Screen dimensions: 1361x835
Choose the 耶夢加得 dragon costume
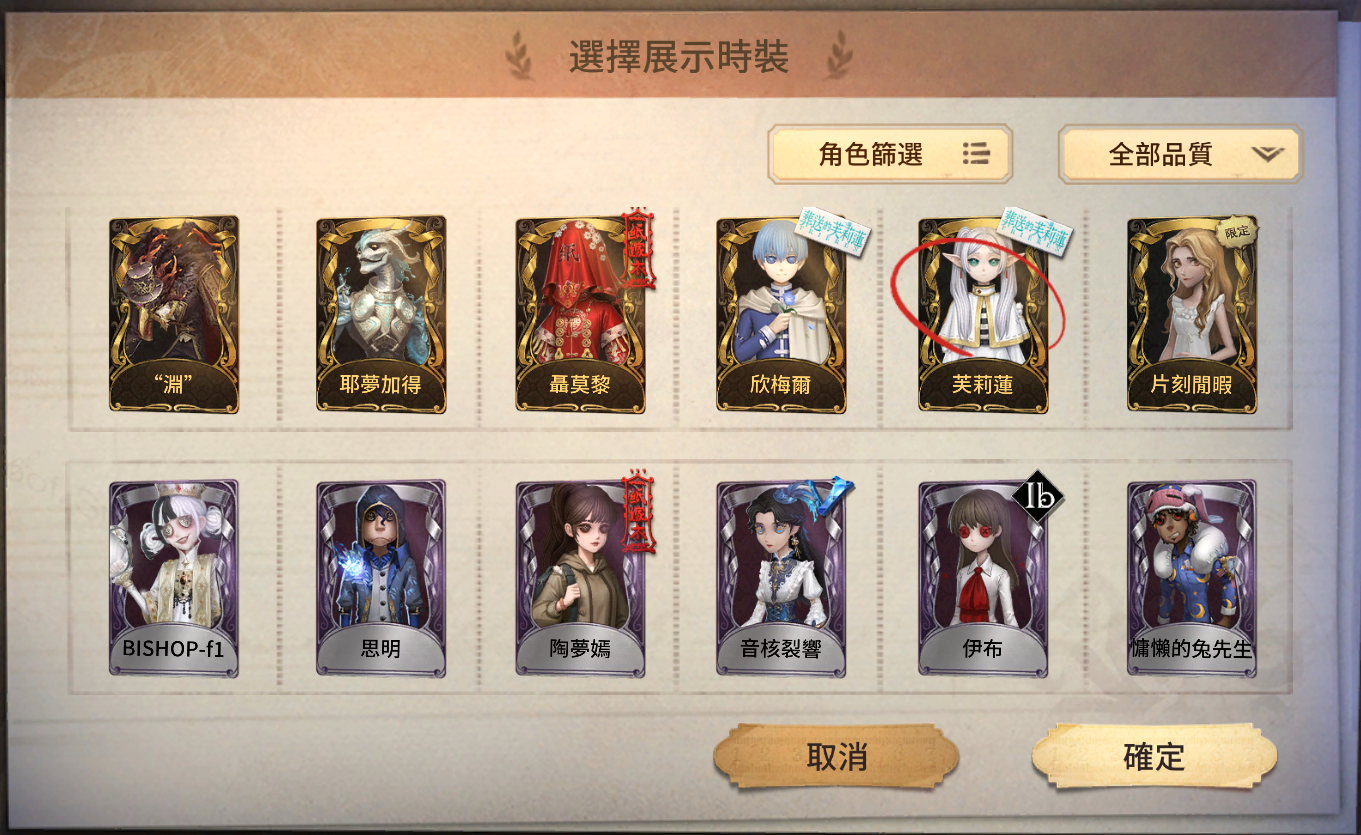click(x=381, y=315)
